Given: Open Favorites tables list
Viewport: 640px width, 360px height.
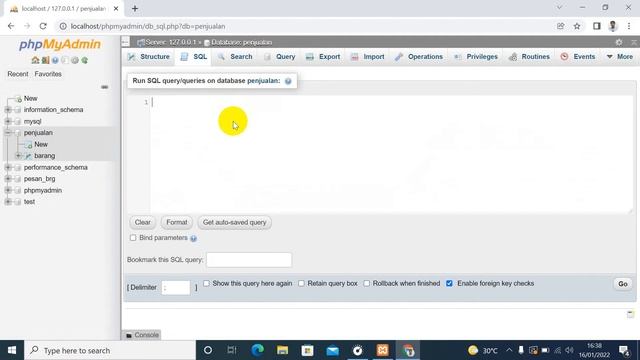Looking at the screenshot, I should [x=48, y=74].
